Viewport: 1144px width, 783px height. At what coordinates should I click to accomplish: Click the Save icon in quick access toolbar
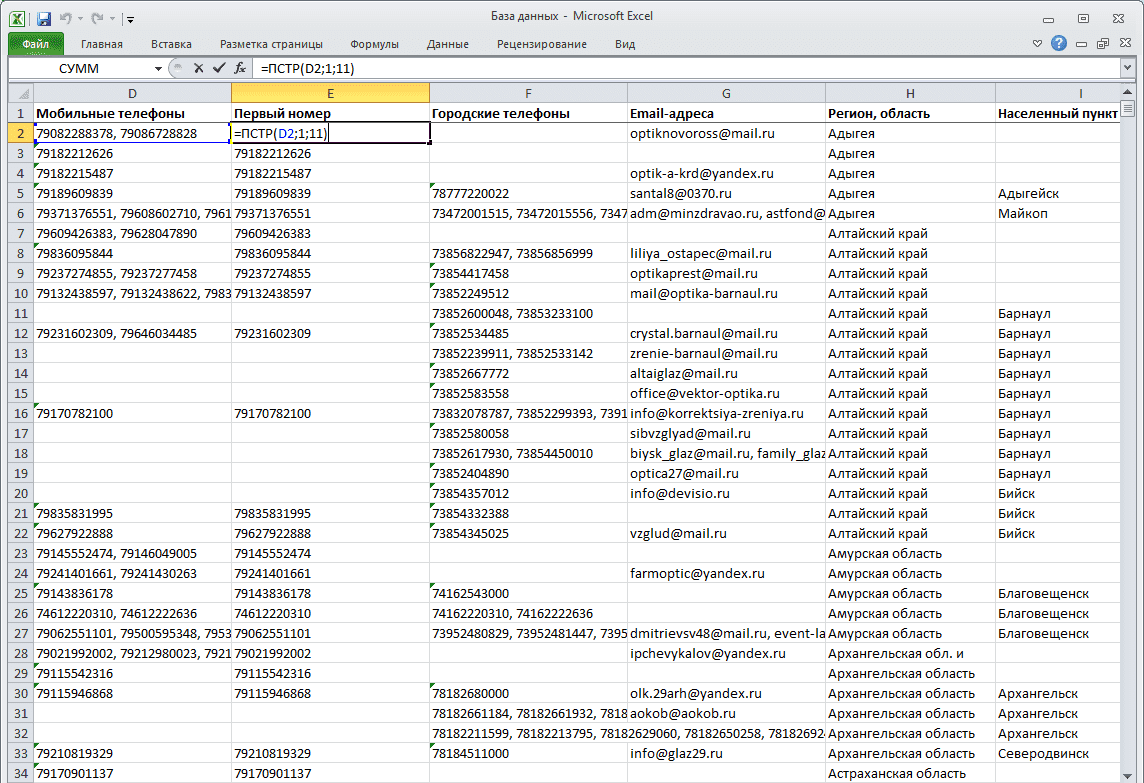pos(43,19)
